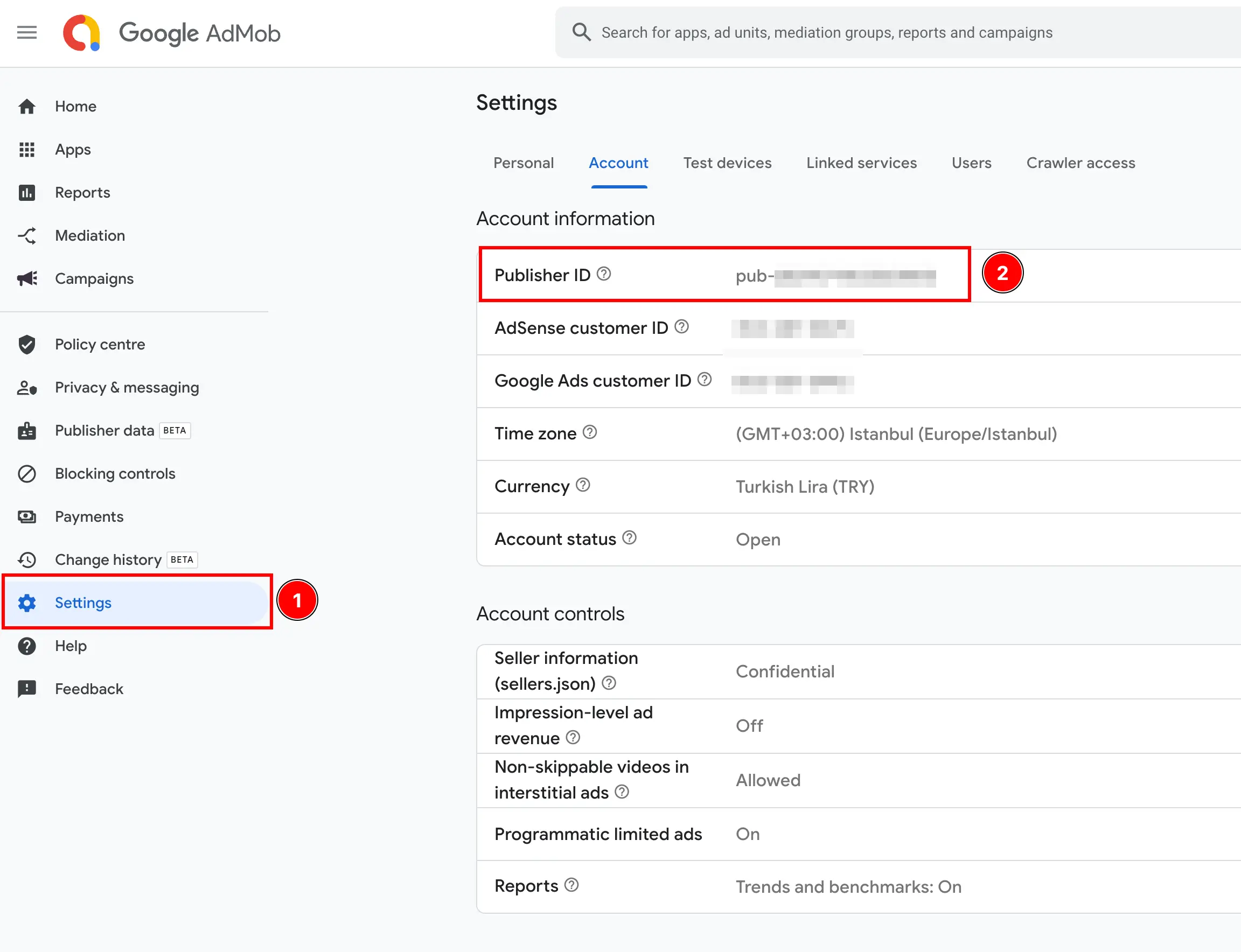The height and width of the screenshot is (952, 1241).
Task: Open Reports label in the sidebar
Action: [x=83, y=193]
